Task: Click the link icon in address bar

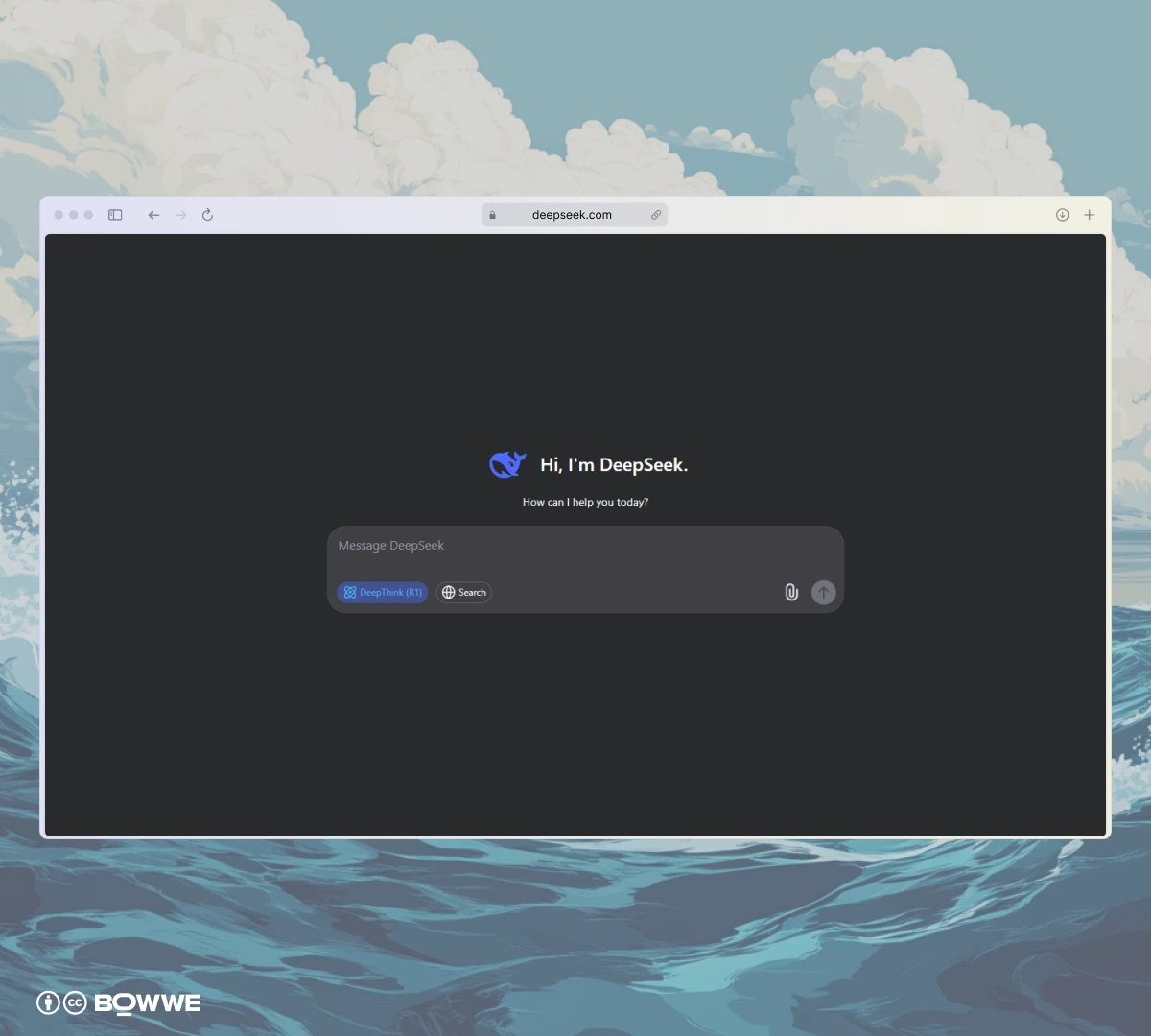Action: [656, 215]
